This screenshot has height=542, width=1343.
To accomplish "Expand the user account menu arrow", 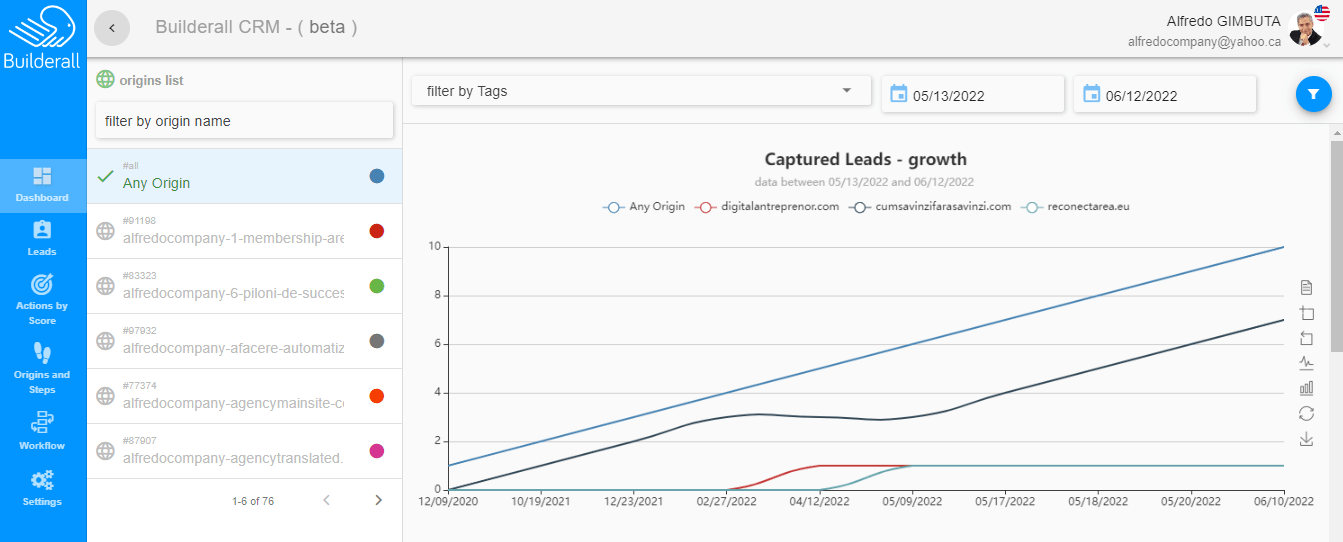I will point(1326,45).
